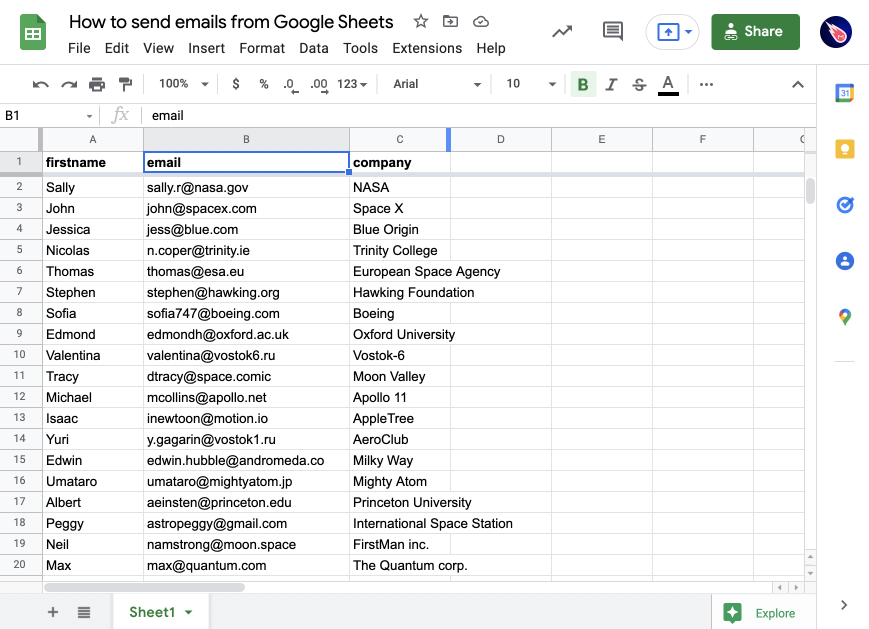Apply currency format with dollar icon

(x=236, y=84)
